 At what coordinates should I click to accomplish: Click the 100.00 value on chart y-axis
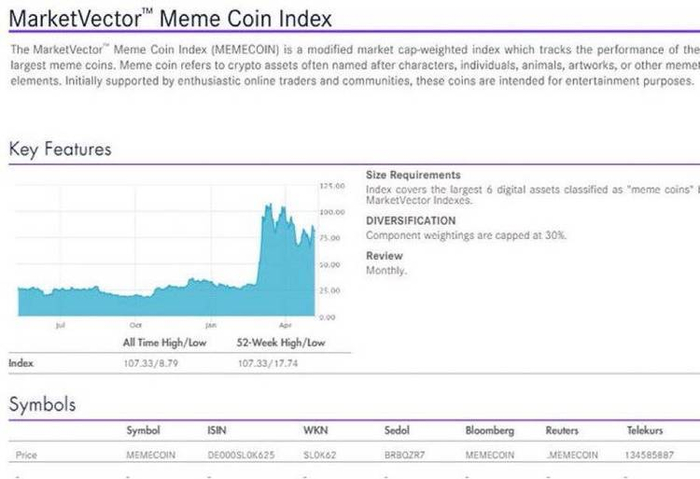click(331, 212)
